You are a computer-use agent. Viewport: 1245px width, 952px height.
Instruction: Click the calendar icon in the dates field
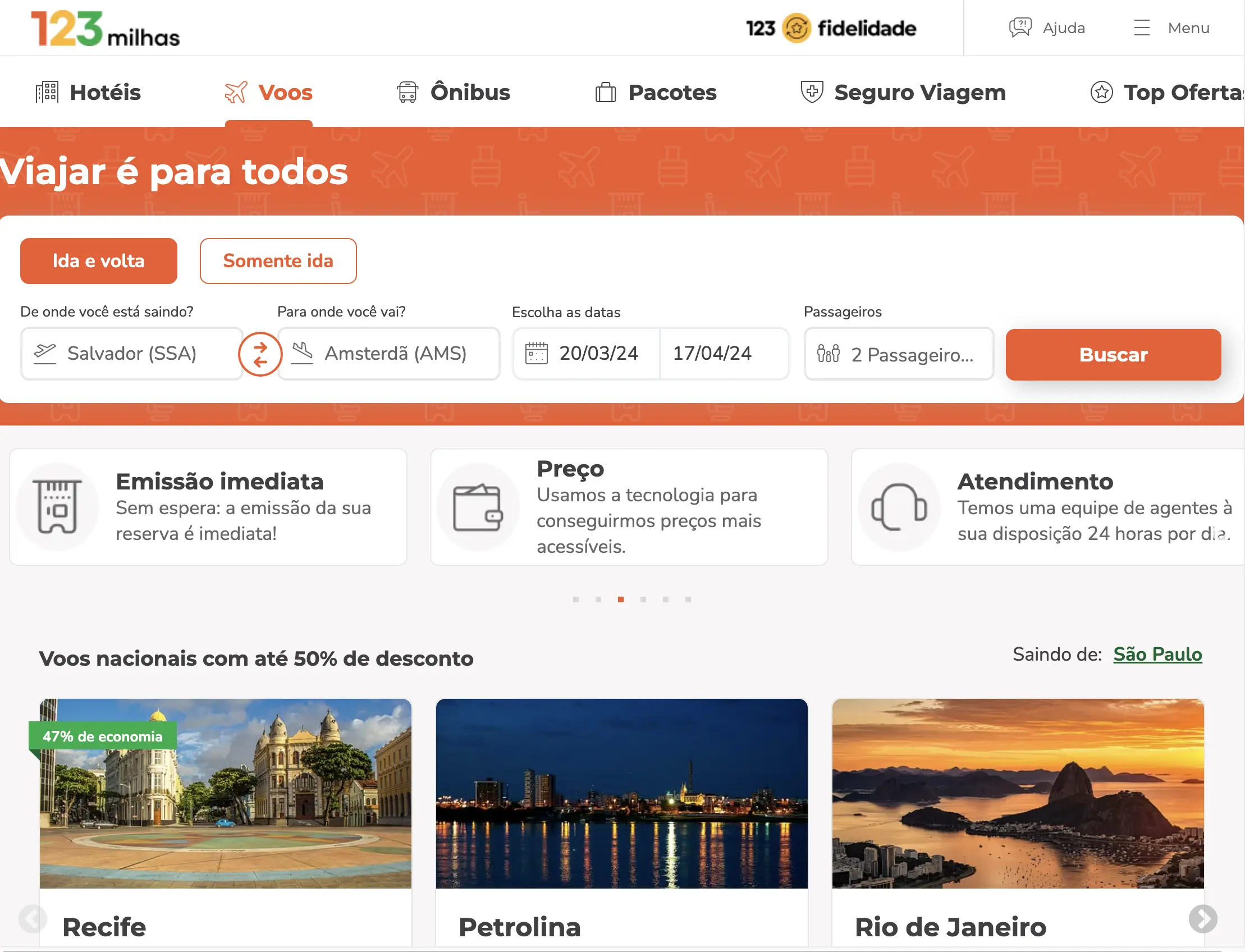[x=536, y=353]
